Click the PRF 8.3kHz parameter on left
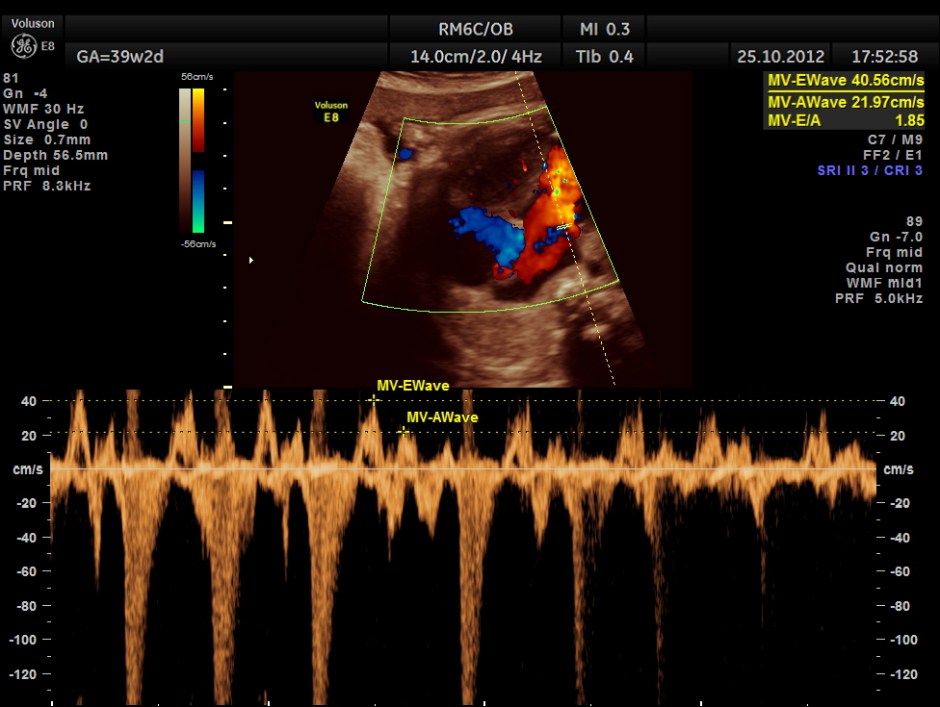This screenshot has height=707, width=940. point(47,185)
